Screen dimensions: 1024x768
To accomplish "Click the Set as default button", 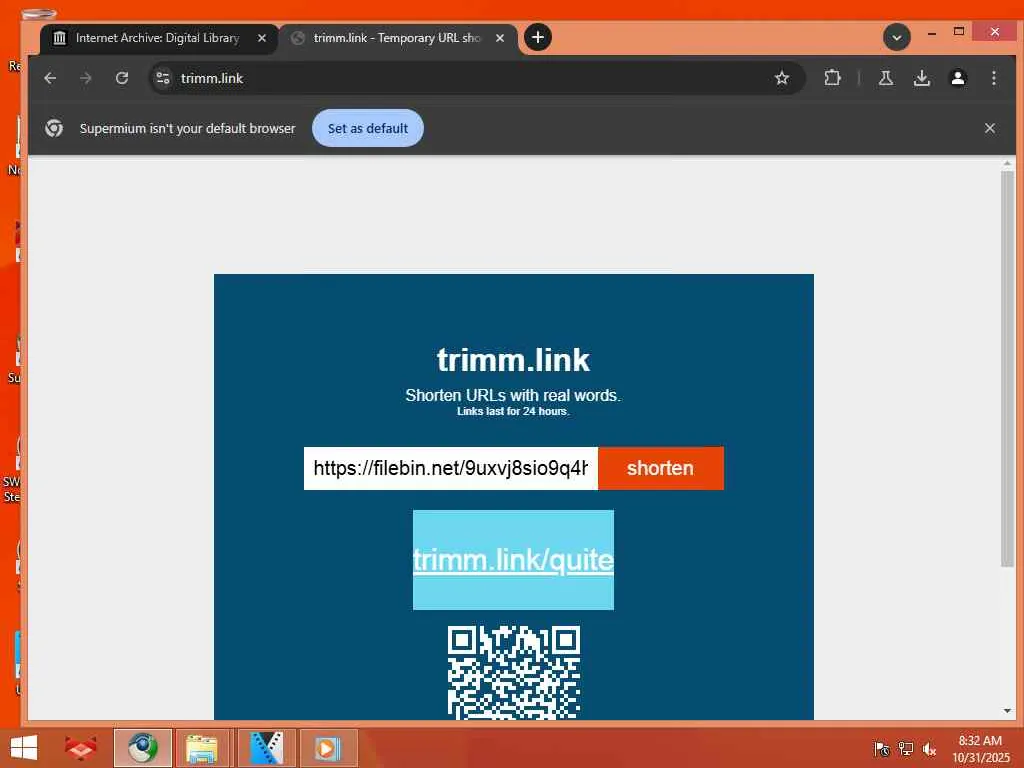I will [x=368, y=128].
